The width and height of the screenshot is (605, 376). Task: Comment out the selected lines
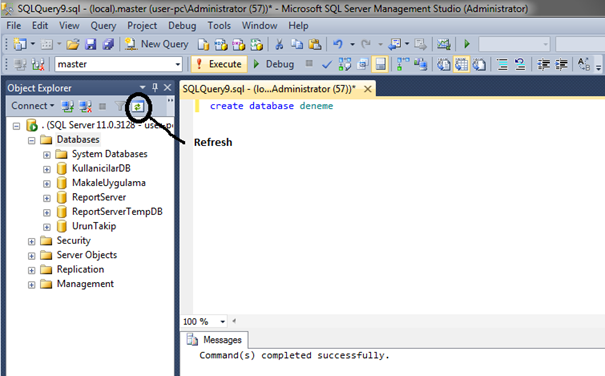pyautogui.click(x=502, y=64)
